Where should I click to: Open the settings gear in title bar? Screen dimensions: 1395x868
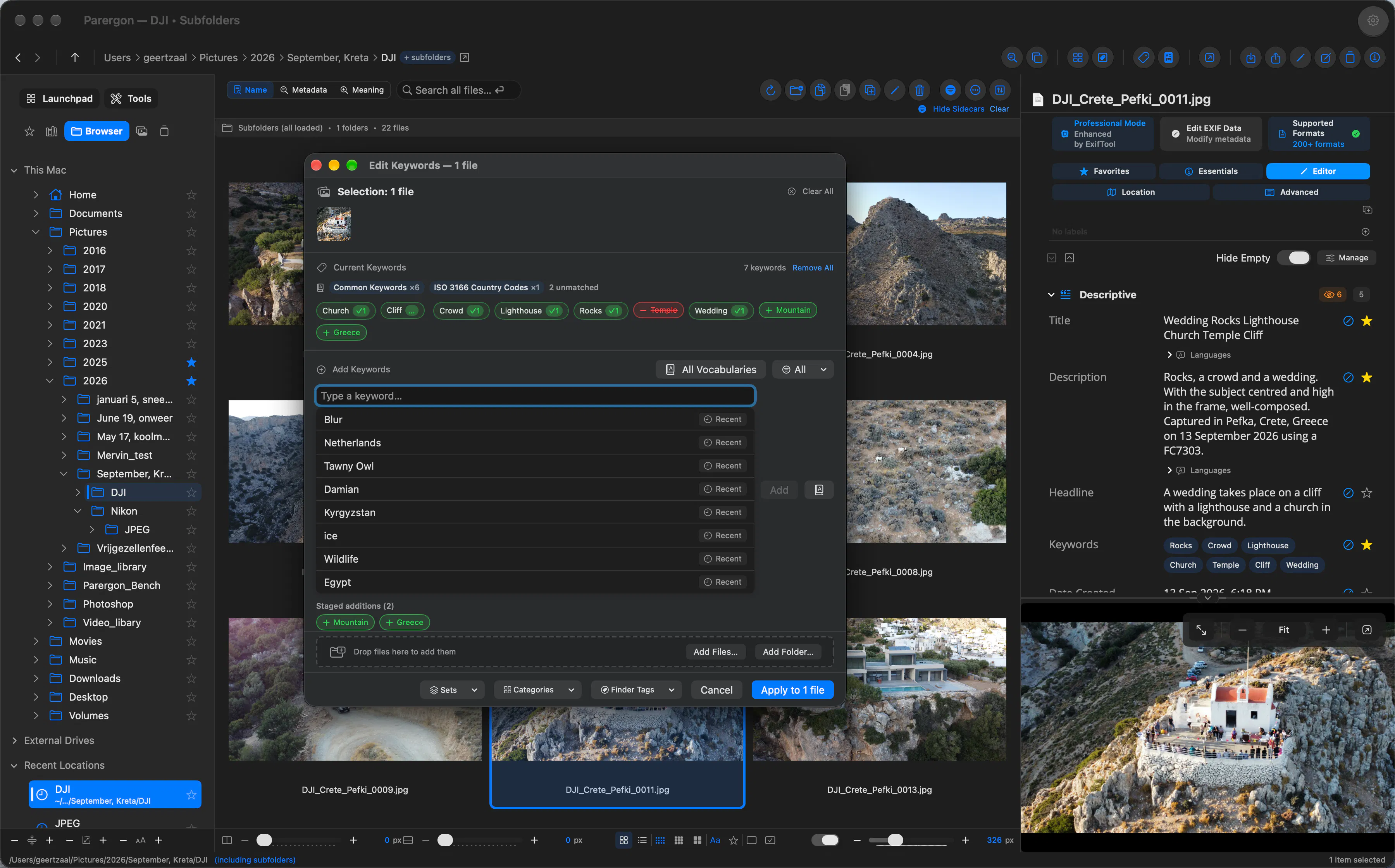coord(1373,21)
